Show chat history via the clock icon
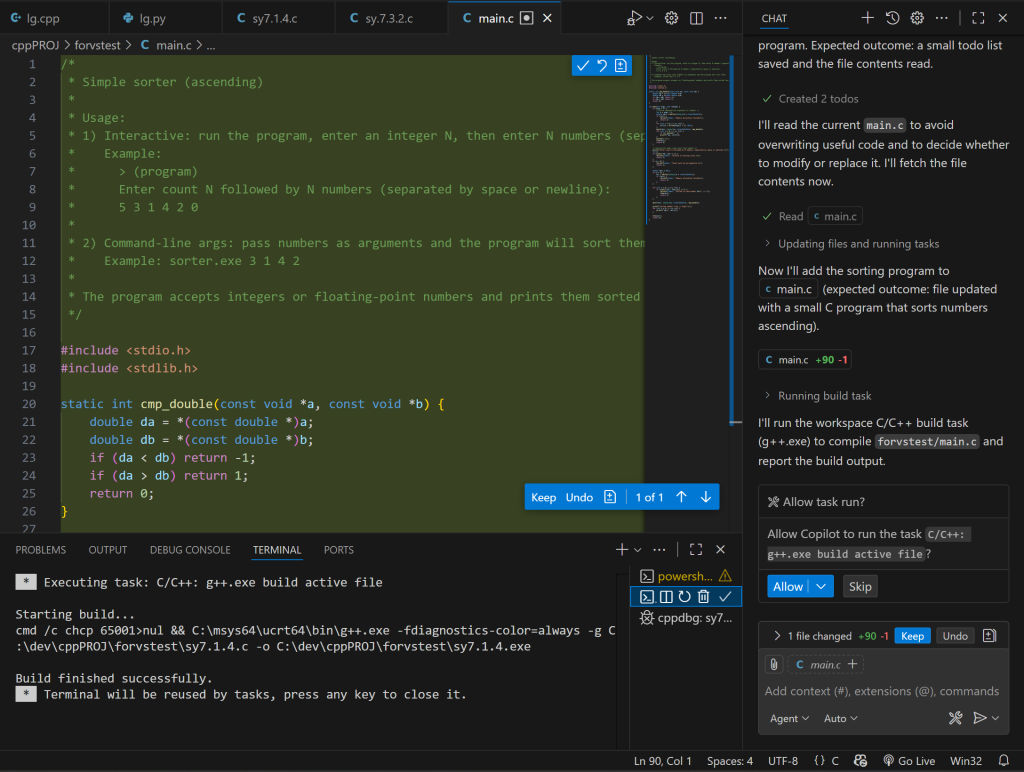The width and height of the screenshot is (1024, 772). click(x=892, y=17)
